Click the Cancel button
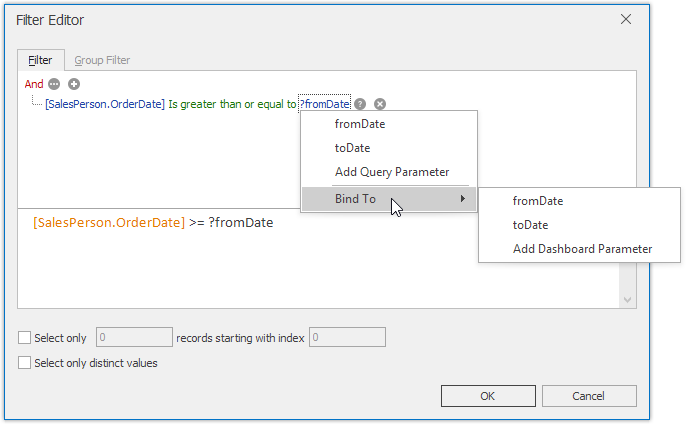The height and width of the screenshot is (424, 686). (588, 396)
